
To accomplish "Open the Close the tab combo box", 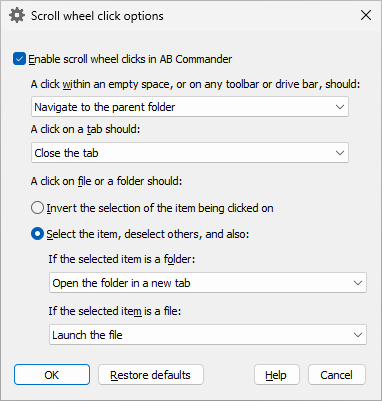I will tap(190, 153).
